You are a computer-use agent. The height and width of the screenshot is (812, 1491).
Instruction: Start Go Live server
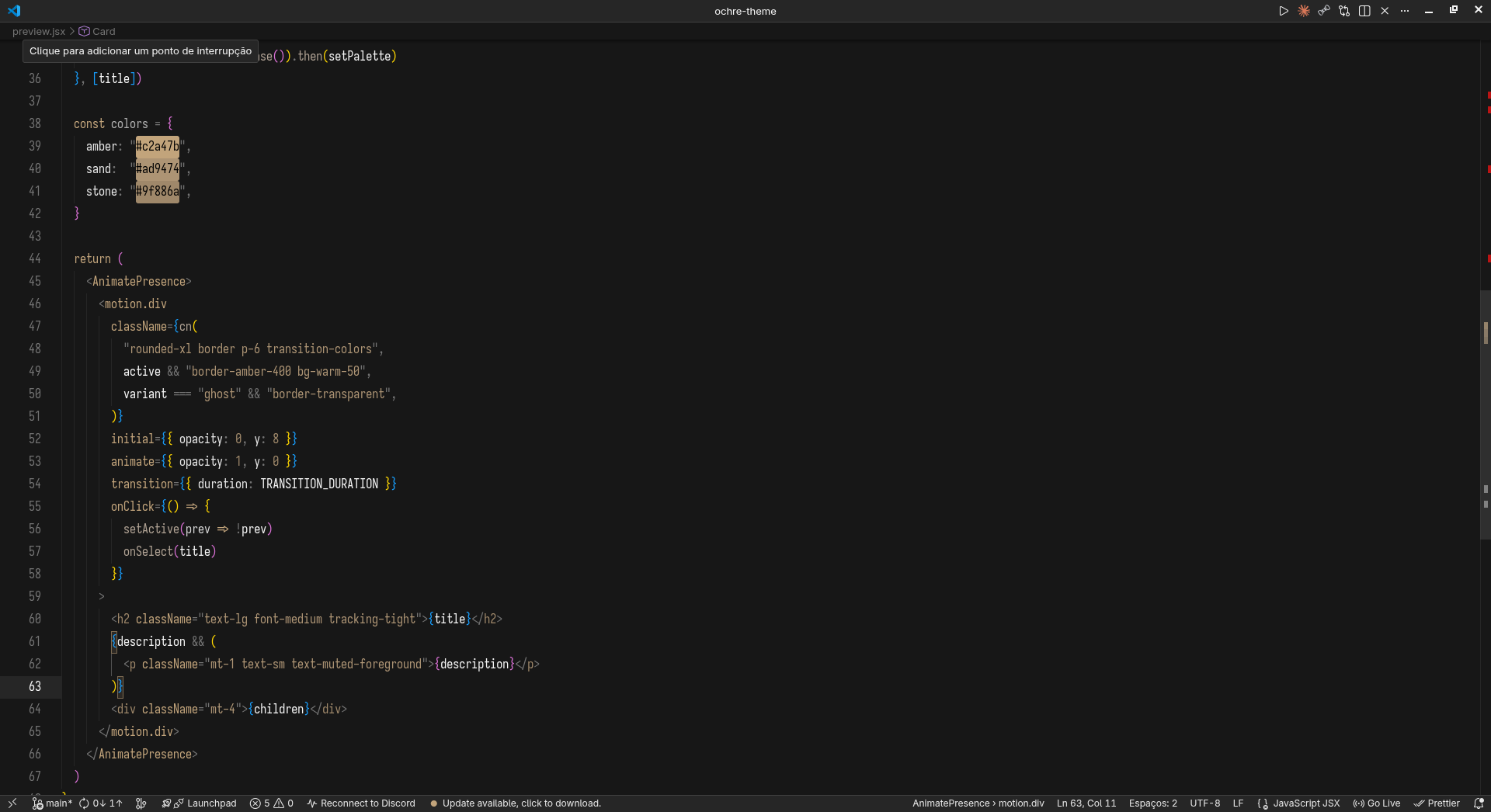pyautogui.click(x=1376, y=803)
